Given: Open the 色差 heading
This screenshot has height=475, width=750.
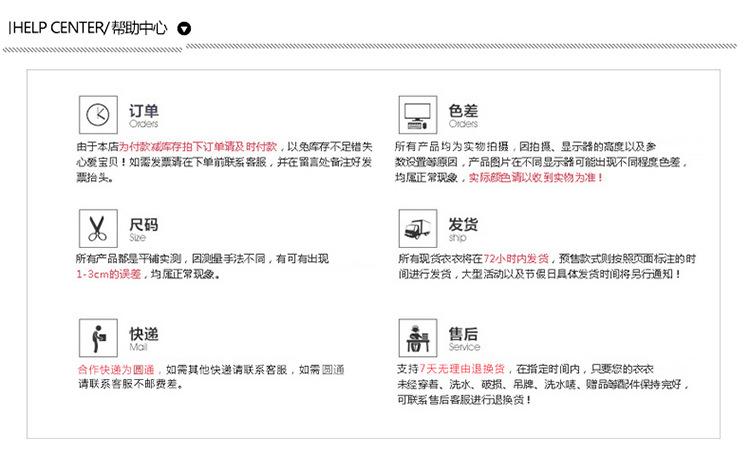Looking at the screenshot, I should [x=464, y=114].
